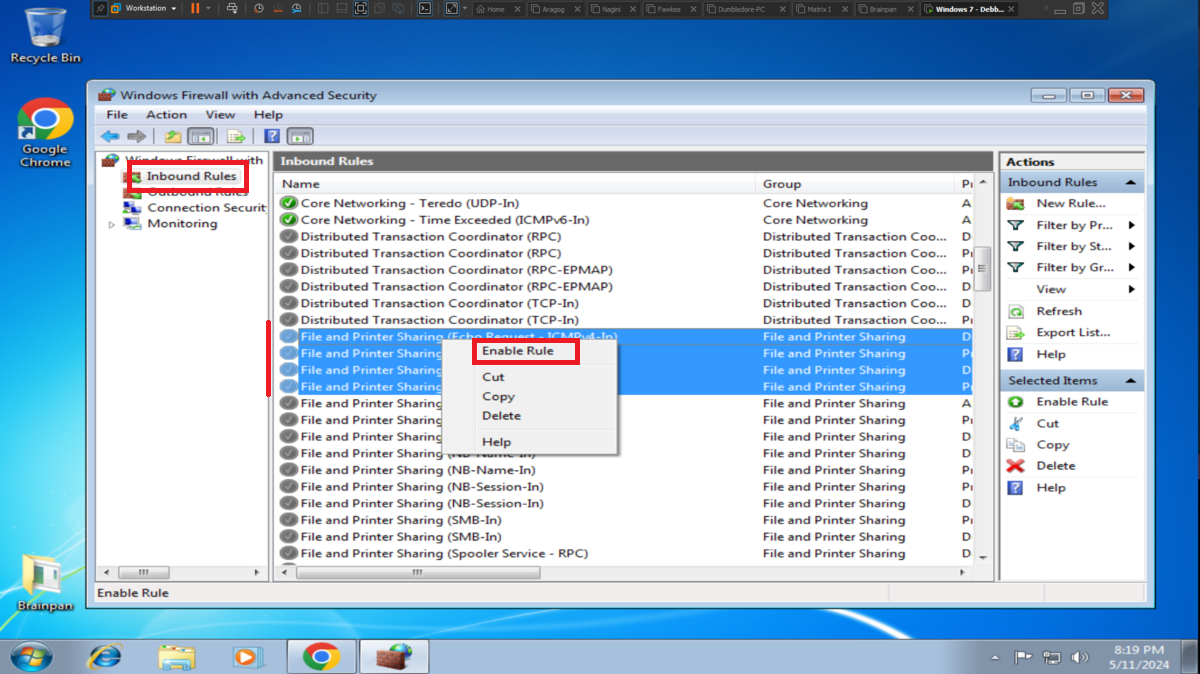Click the Recycle Bin desktop icon
This screenshot has height=674, width=1200.
tap(44, 36)
